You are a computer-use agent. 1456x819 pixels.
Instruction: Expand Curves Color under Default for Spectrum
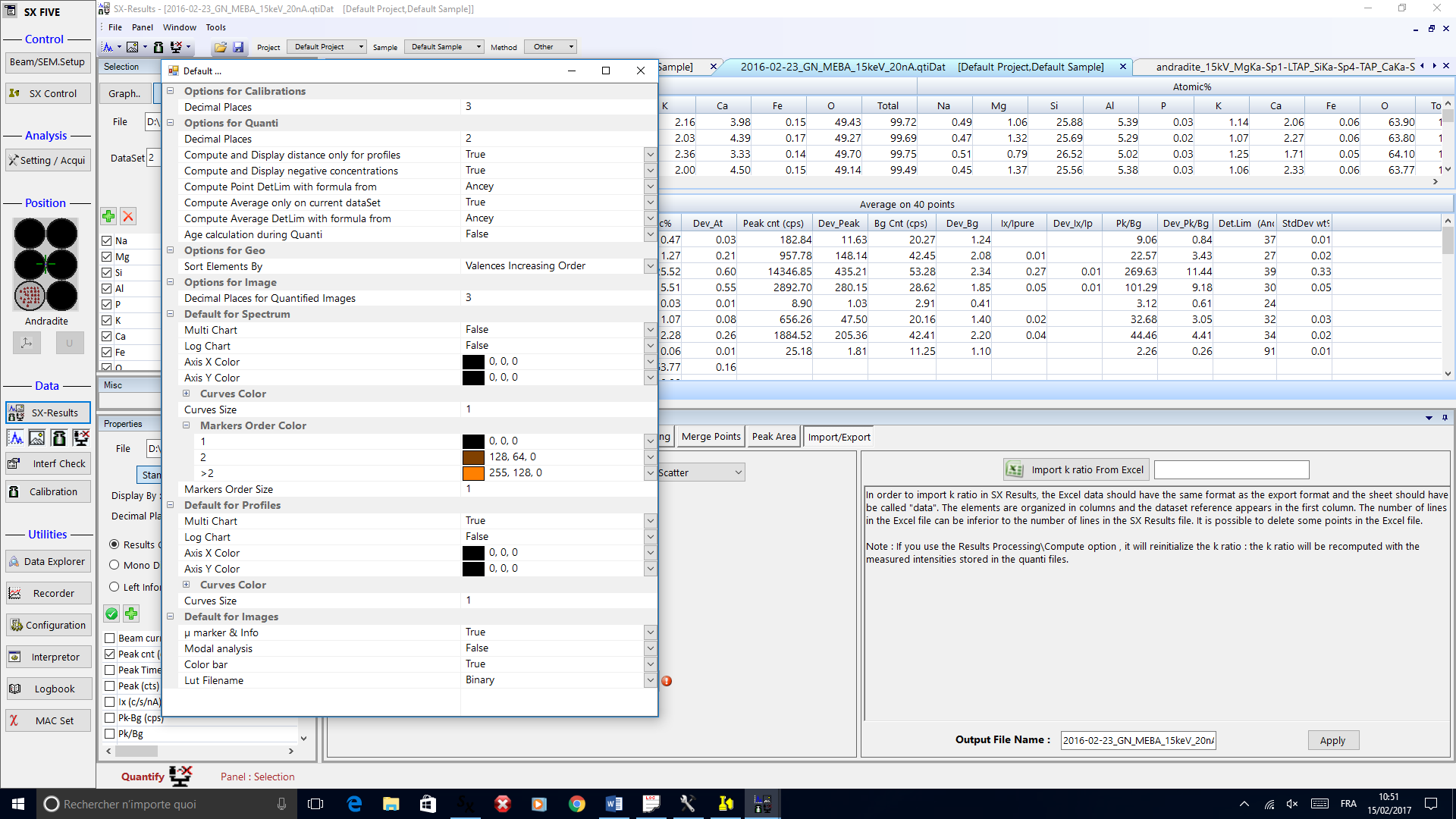(x=187, y=394)
